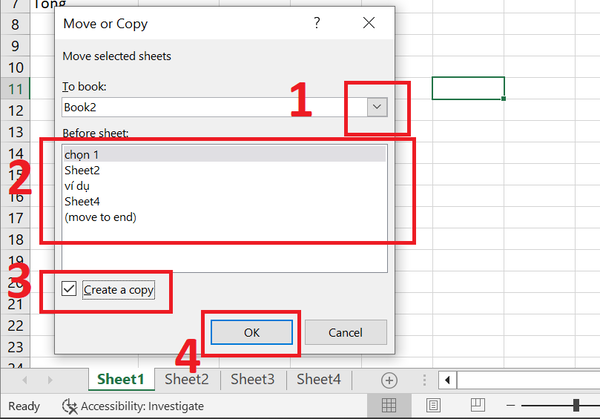Click previous sheet navigation arrow
The height and width of the screenshot is (419, 600).
(25, 380)
